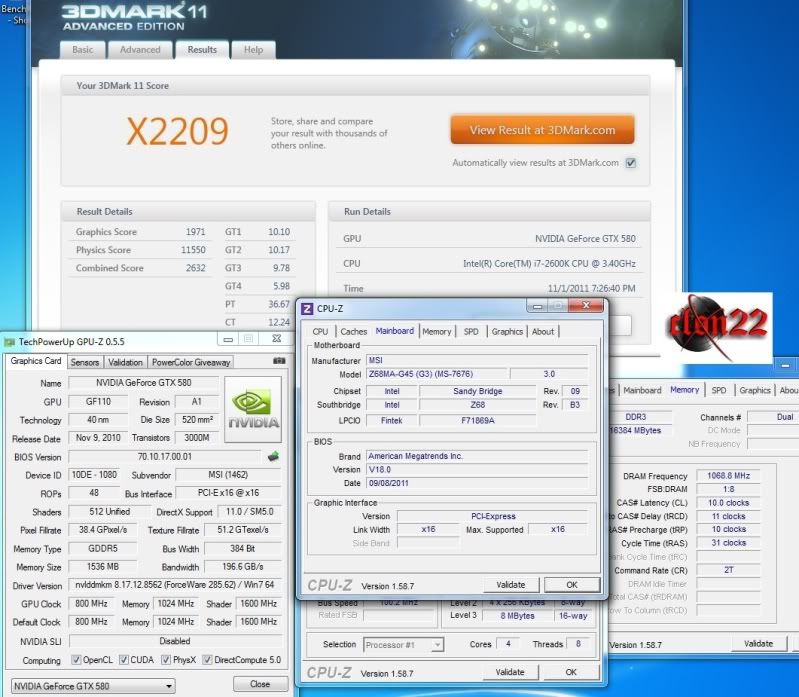Click the DRAM Frequency 1068.8 MHz value
This screenshot has height=697, width=799.
(x=728, y=475)
